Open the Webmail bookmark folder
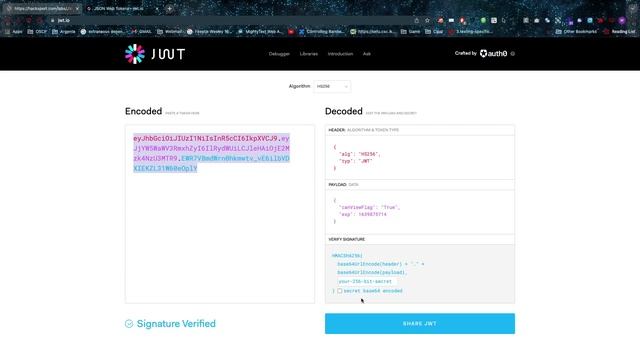 tap(169, 31)
